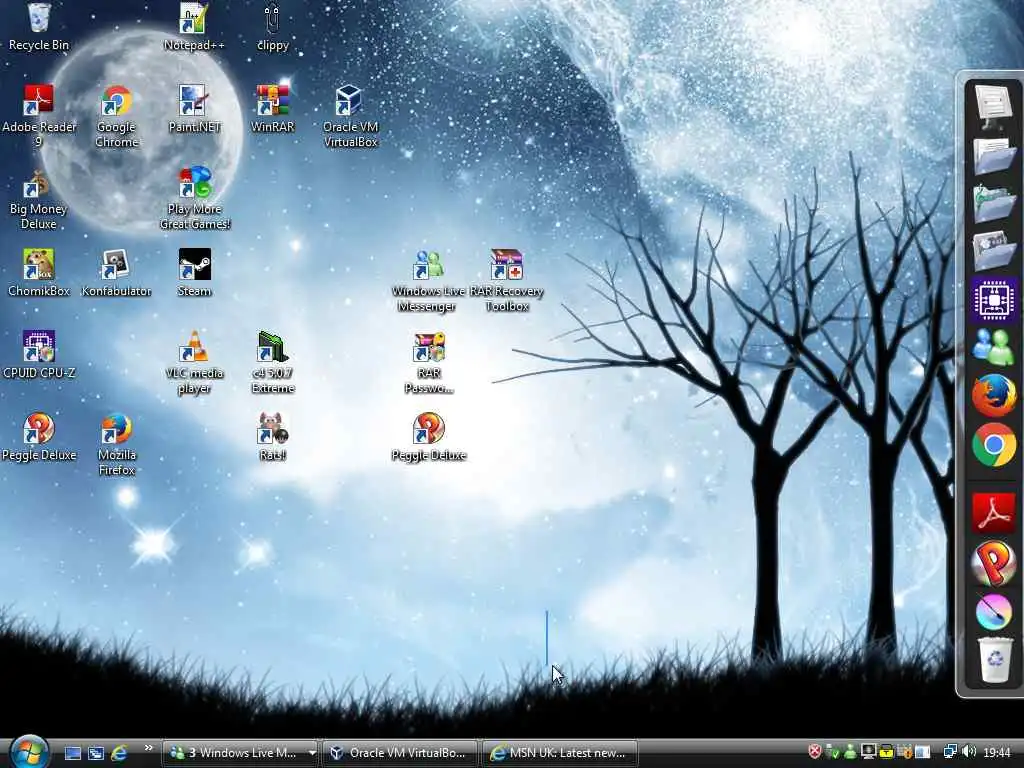The height and width of the screenshot is (768, 1024).
Task: Launch Steam from the desktop
Action: coord(194,272)
